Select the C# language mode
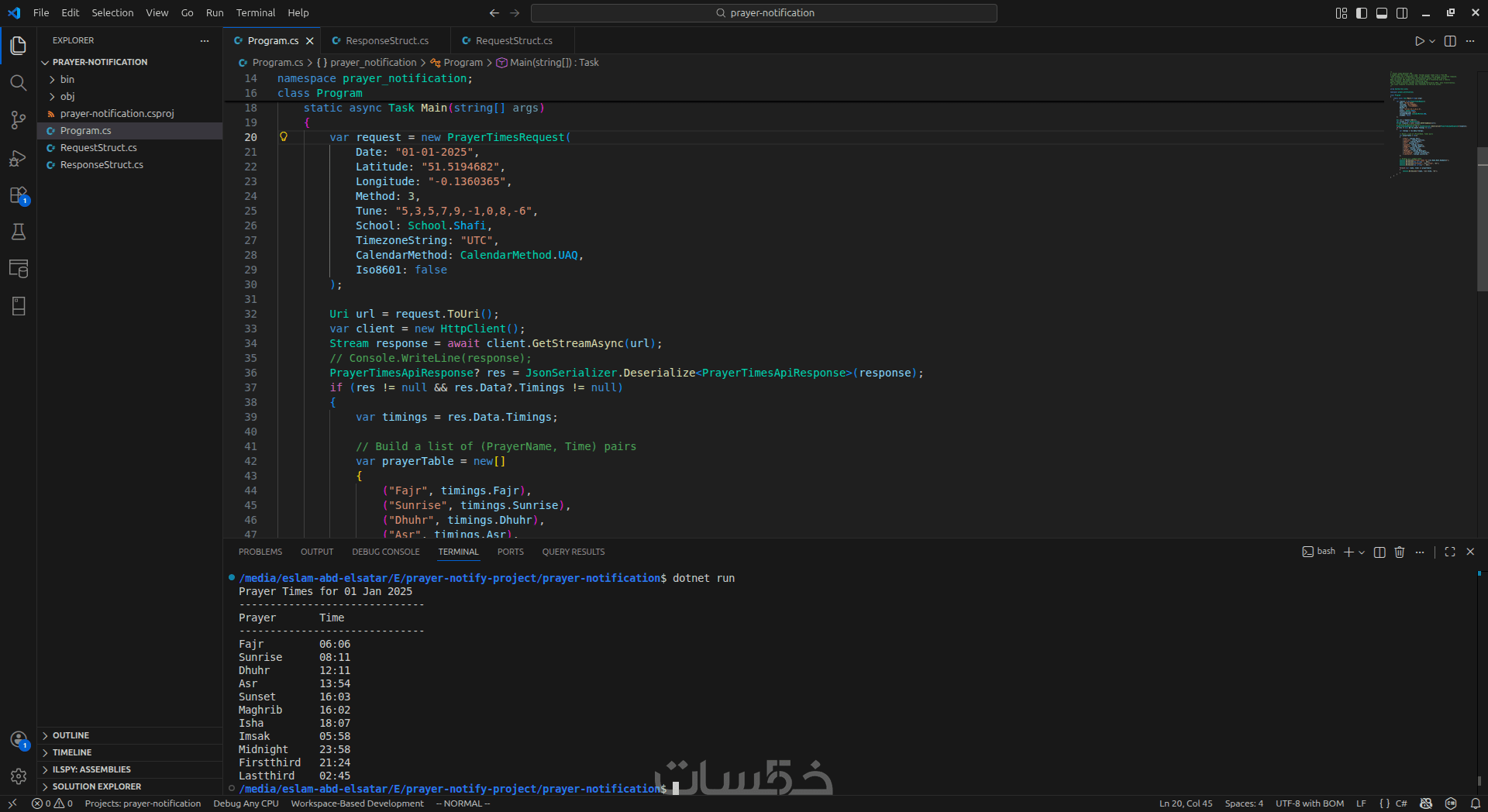 [1401, 803]
